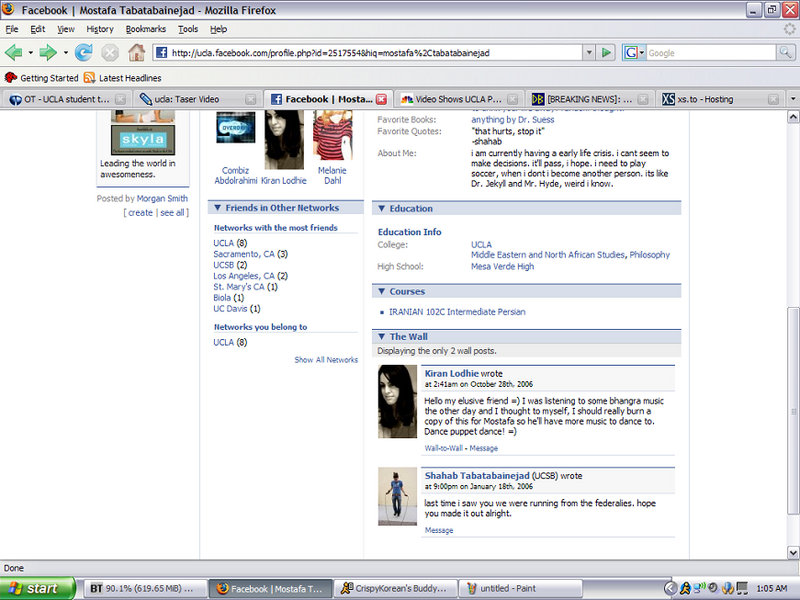The width and height of the screenshot is (800, 600).
Task: Open Shahab Tabatabainejad profile link
Action: [x=477, y=476]
